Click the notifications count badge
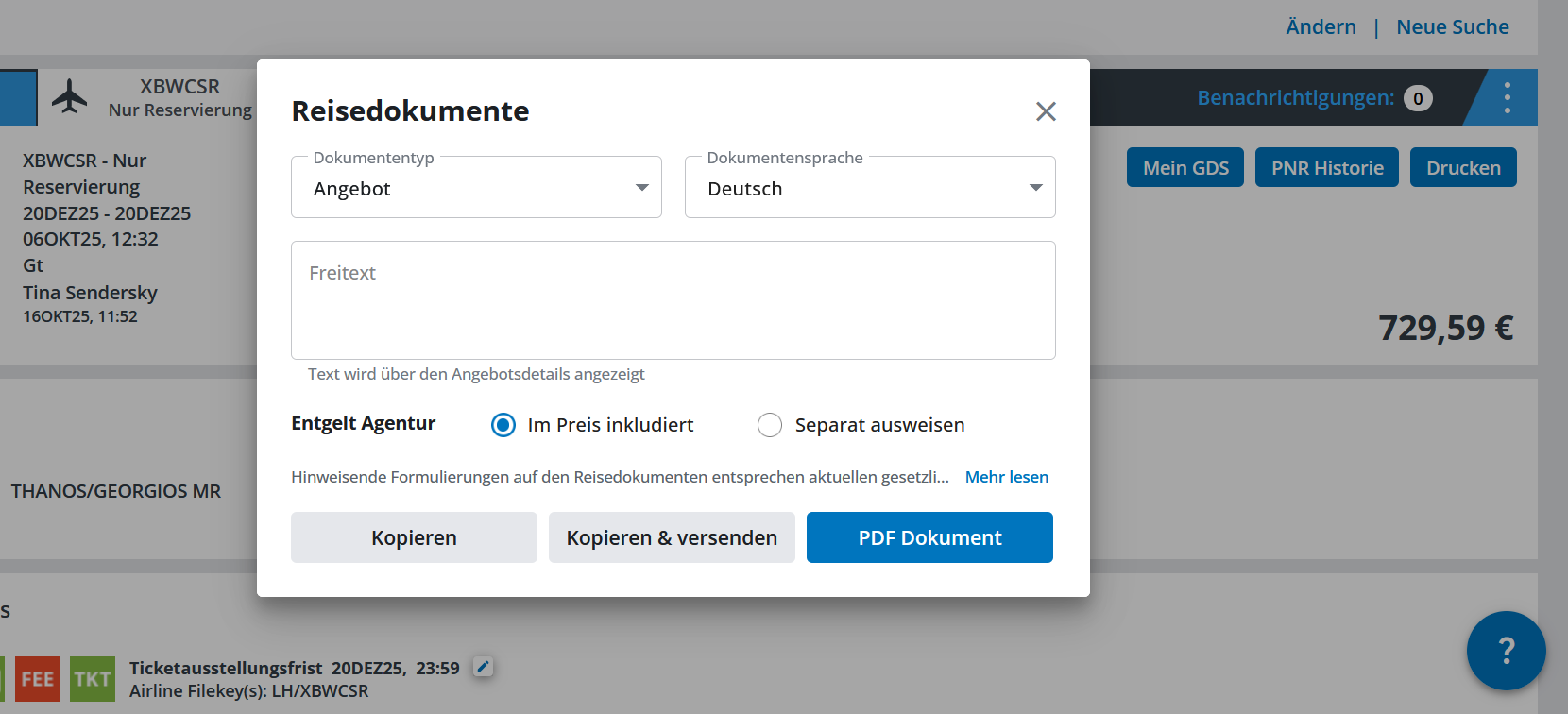This screenshot has height=714, width=1568. point(1417,98)
